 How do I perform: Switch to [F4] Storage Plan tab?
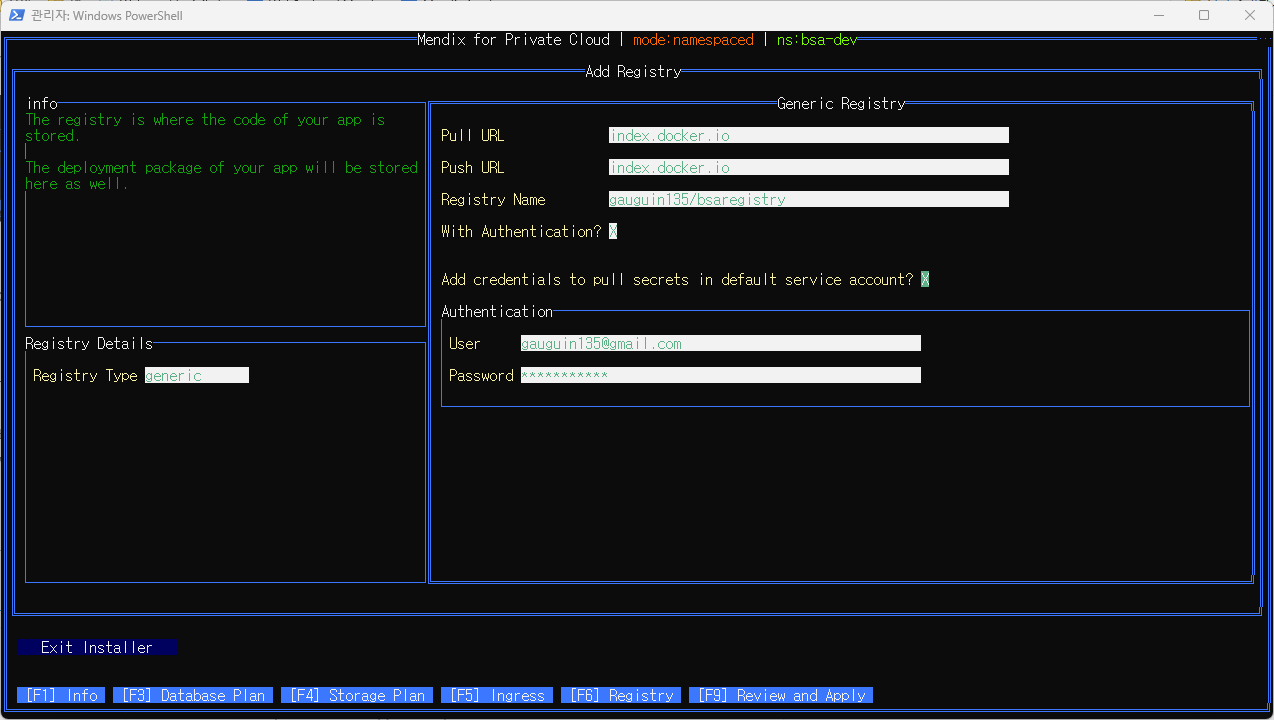pos(357,695)
